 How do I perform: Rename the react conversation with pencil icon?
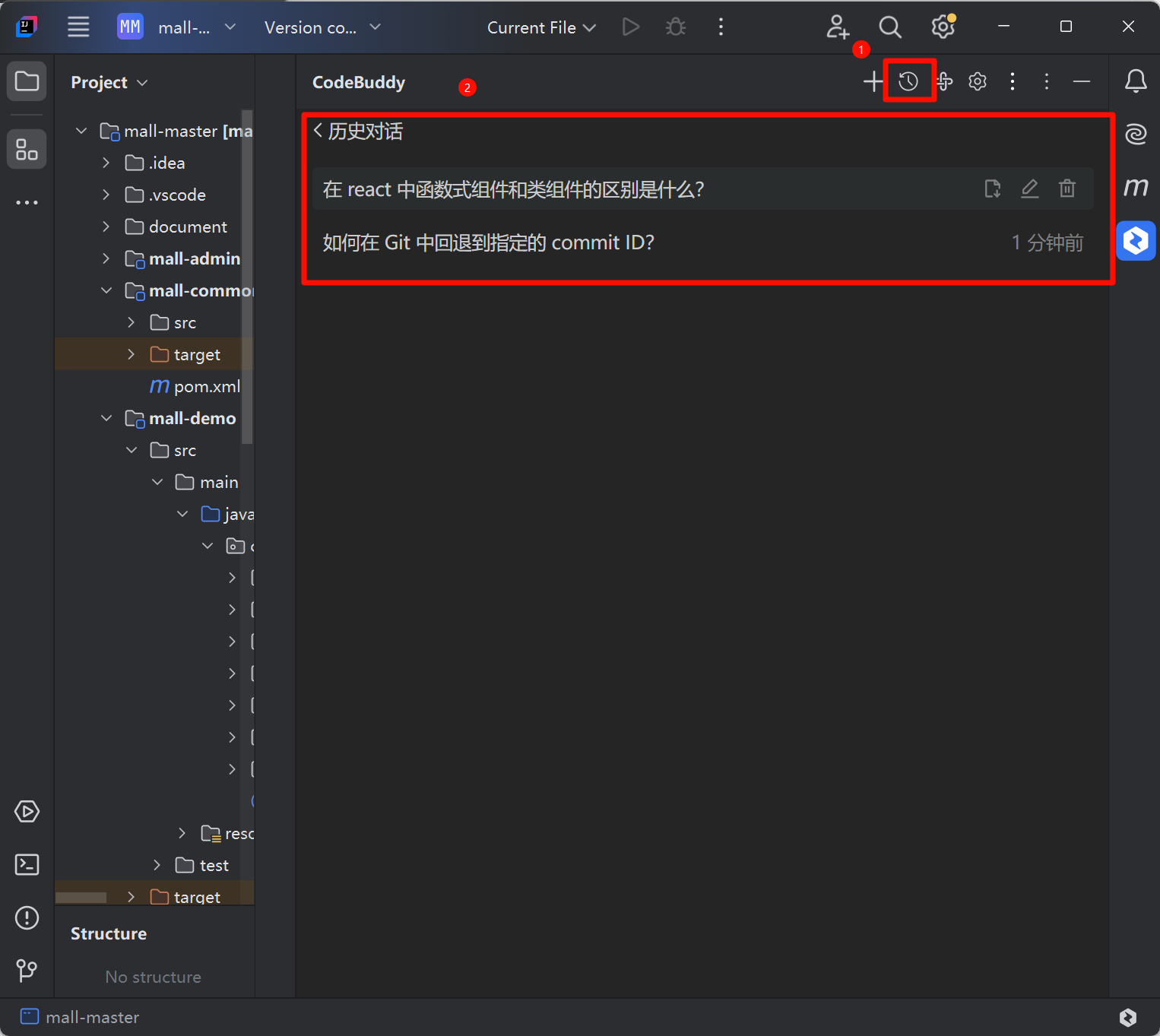(1029, 189)
